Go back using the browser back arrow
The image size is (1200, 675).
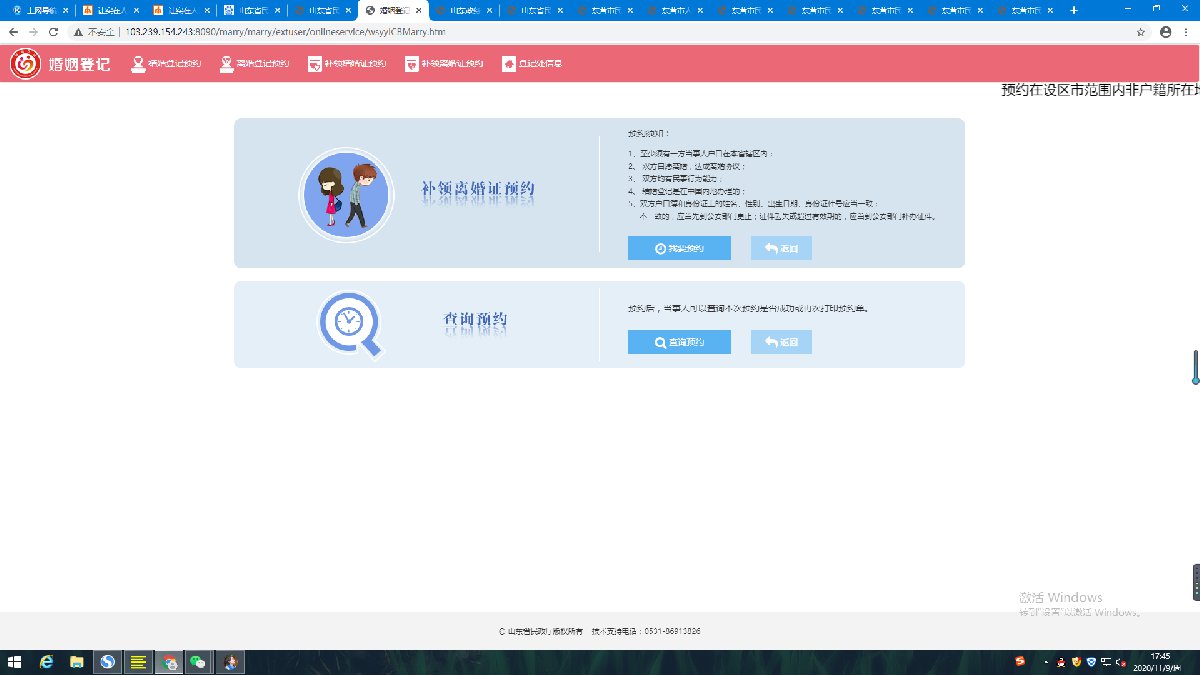pos(13,32)
